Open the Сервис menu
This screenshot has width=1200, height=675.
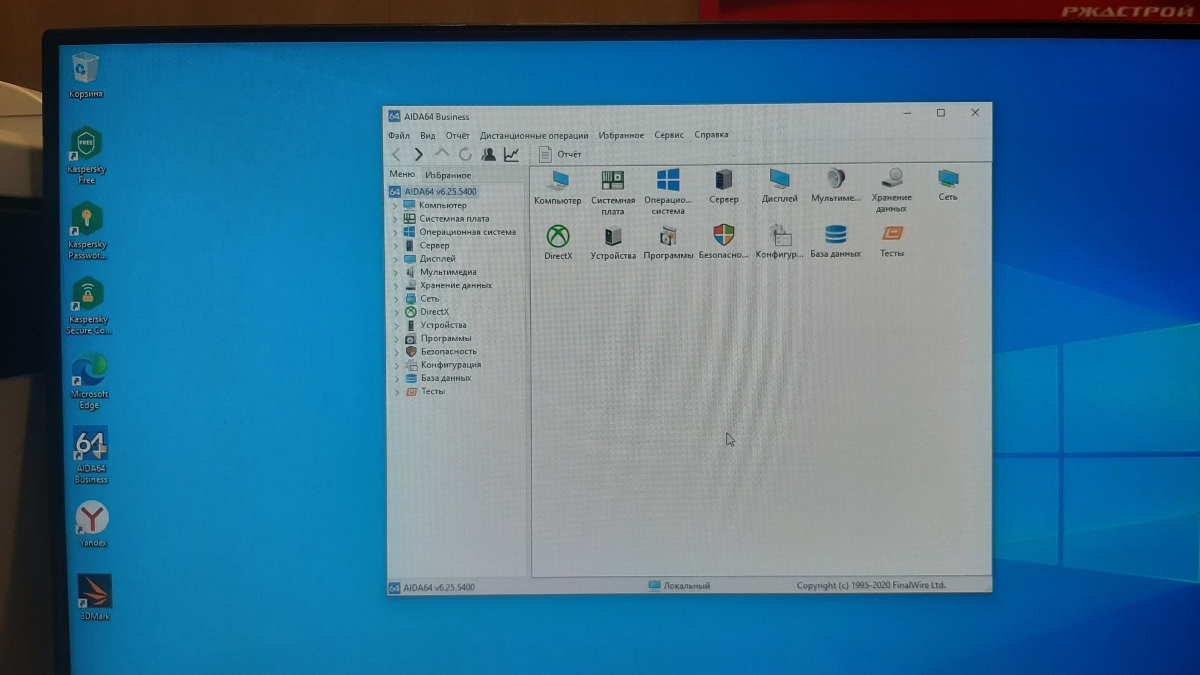point(669,135)
